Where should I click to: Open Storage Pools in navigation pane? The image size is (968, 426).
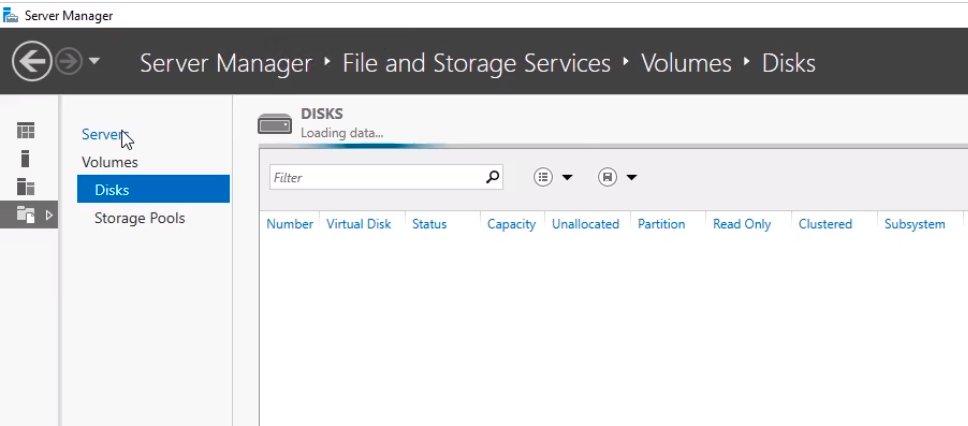tap(139, 218)
